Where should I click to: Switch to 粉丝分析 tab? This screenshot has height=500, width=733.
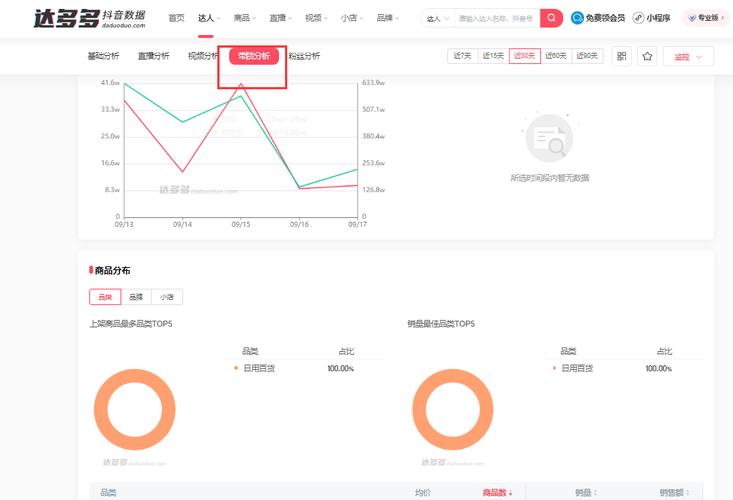[x=304, y=56]
